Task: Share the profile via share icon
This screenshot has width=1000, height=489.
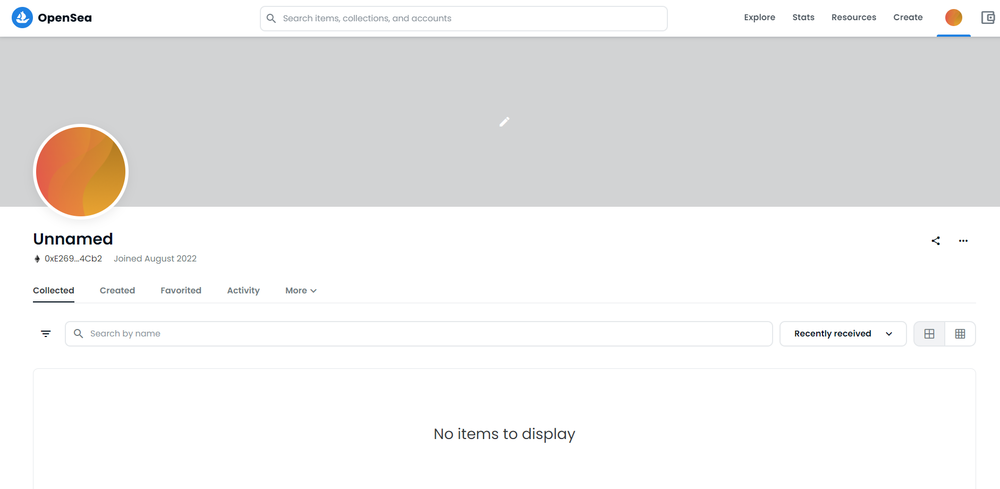Action: pyautogui.click(x=936, y=241)
